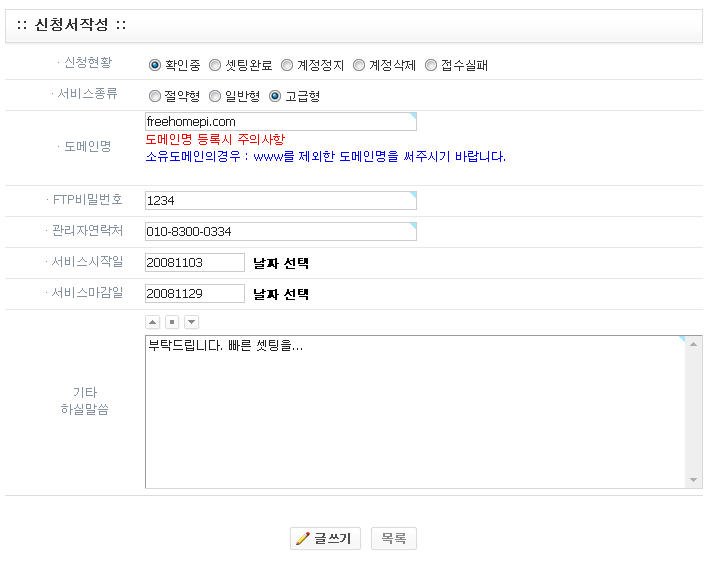
Task: Click the 신청현황 row label
Action: tap(88, 62)
